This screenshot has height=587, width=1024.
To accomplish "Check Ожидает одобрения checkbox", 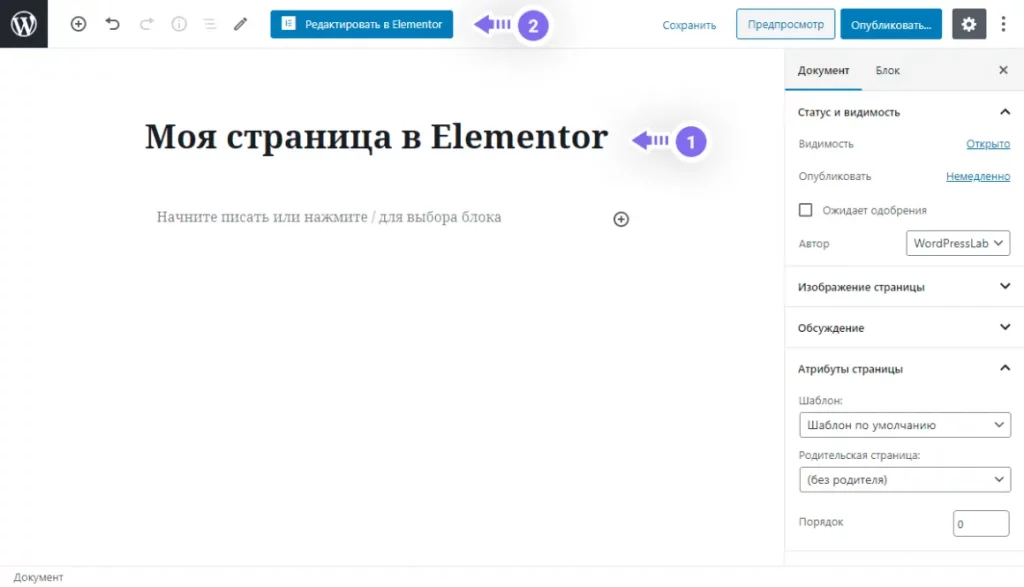I will (805, 210).
